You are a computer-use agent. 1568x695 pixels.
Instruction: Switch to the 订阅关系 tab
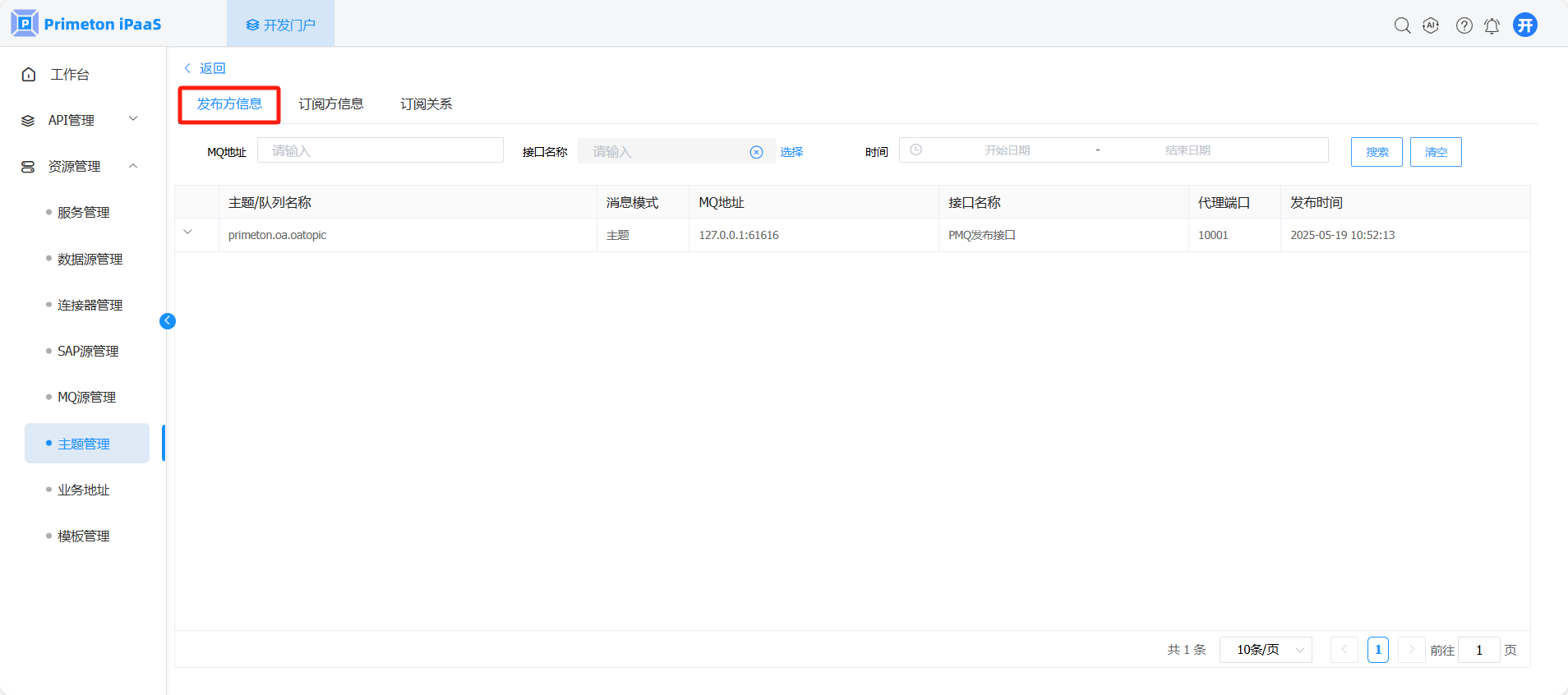(426, 104)
